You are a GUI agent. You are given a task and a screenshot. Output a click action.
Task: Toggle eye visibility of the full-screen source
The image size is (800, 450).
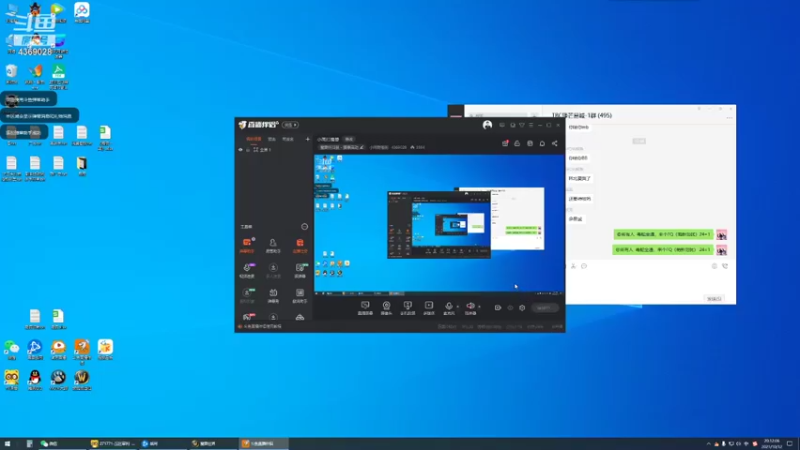pos(240,149)
